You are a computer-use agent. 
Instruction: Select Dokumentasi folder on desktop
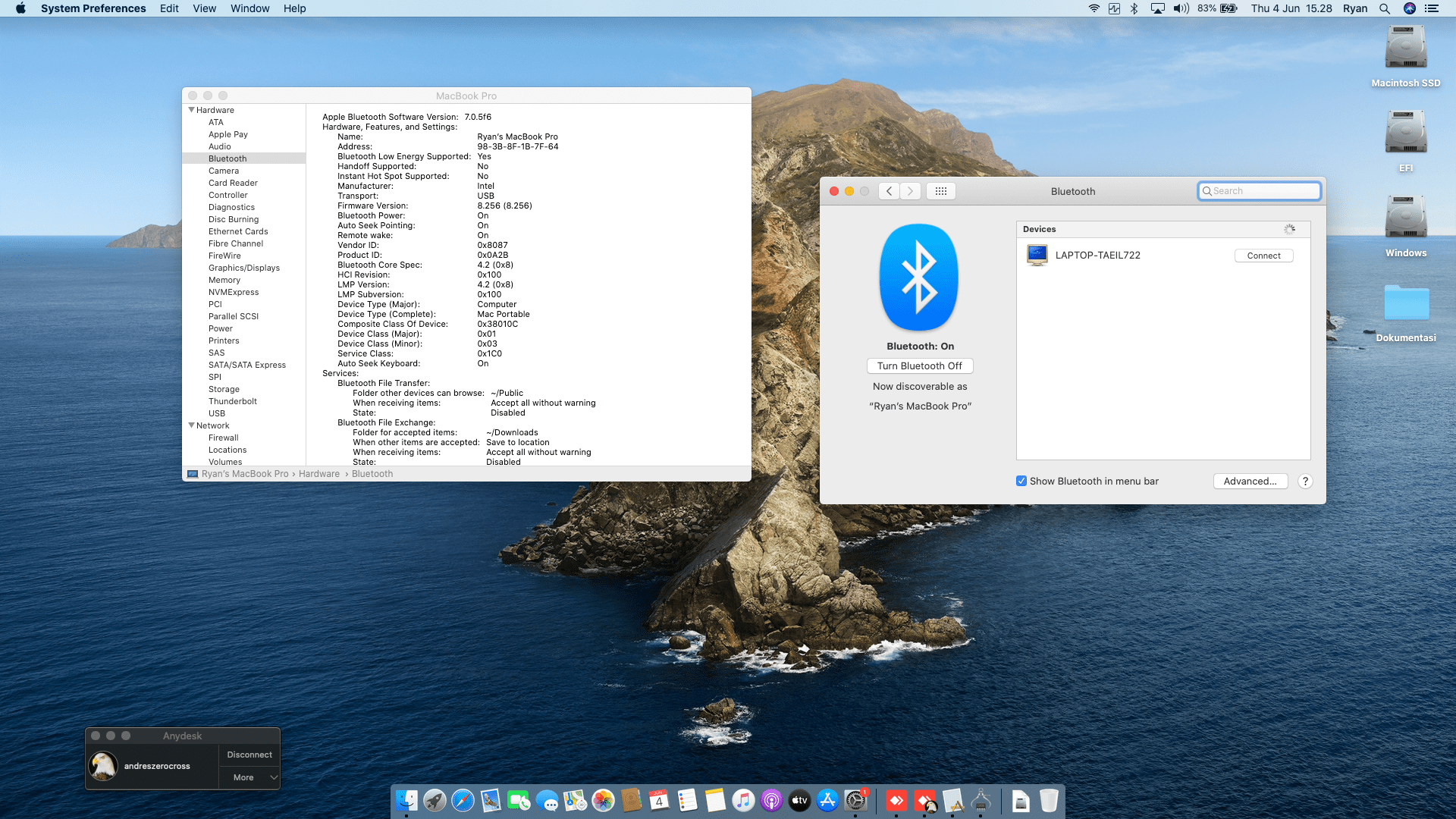[1406, 313]
